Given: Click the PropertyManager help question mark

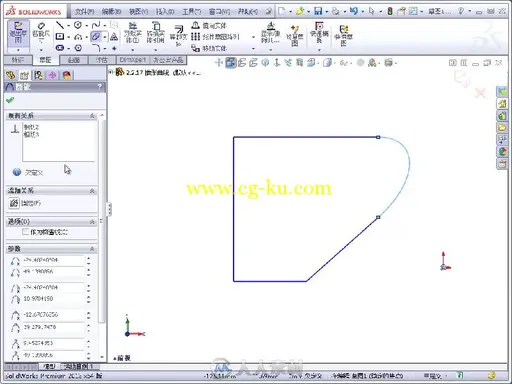Looking at the screenshot, I should point(100,87).
